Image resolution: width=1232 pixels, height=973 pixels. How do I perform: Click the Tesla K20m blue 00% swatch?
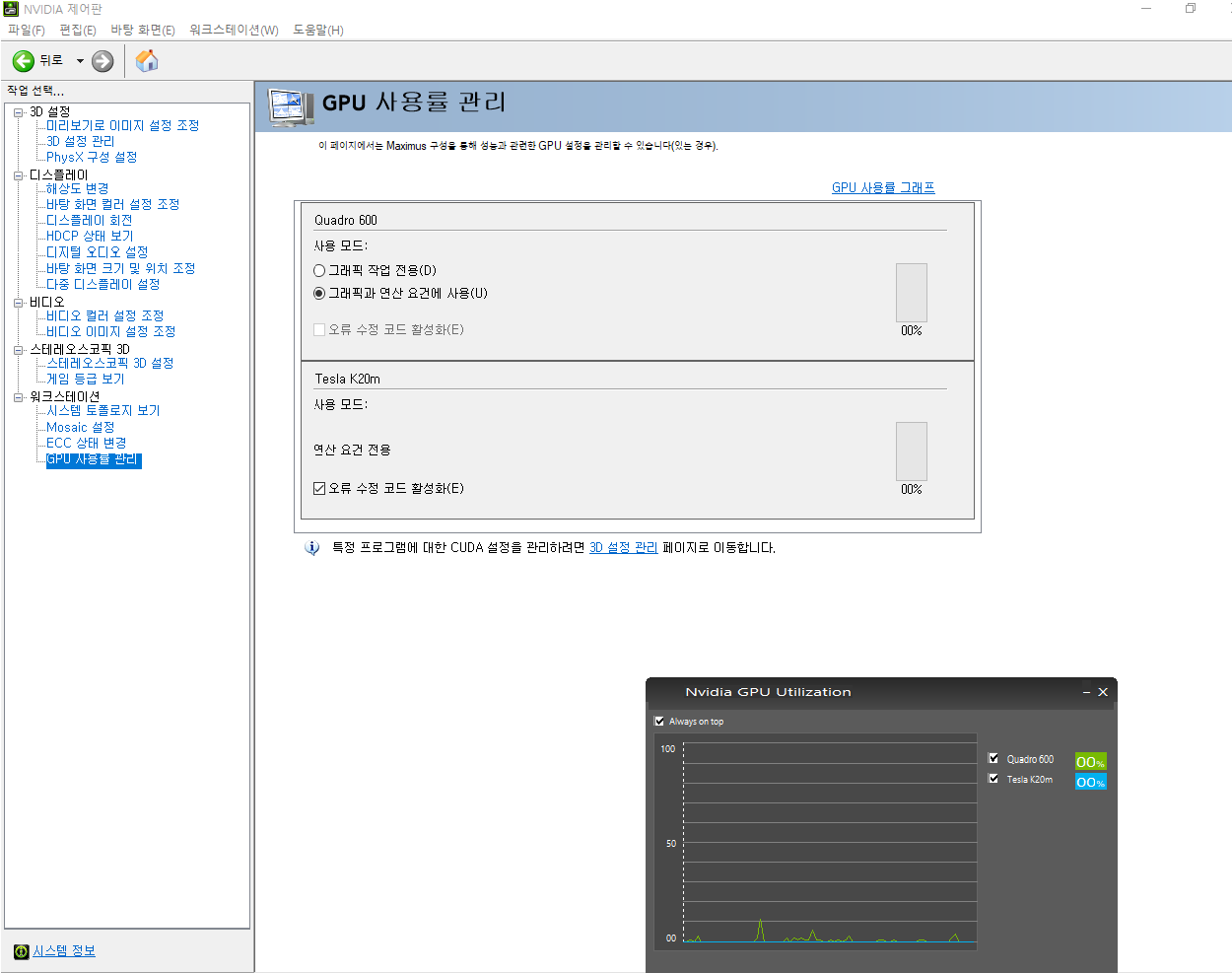click(1090, 782)
